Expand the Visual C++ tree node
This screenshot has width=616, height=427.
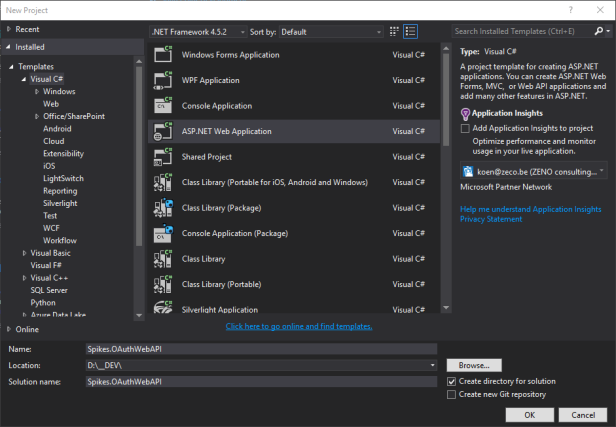[x=24, y=278]
